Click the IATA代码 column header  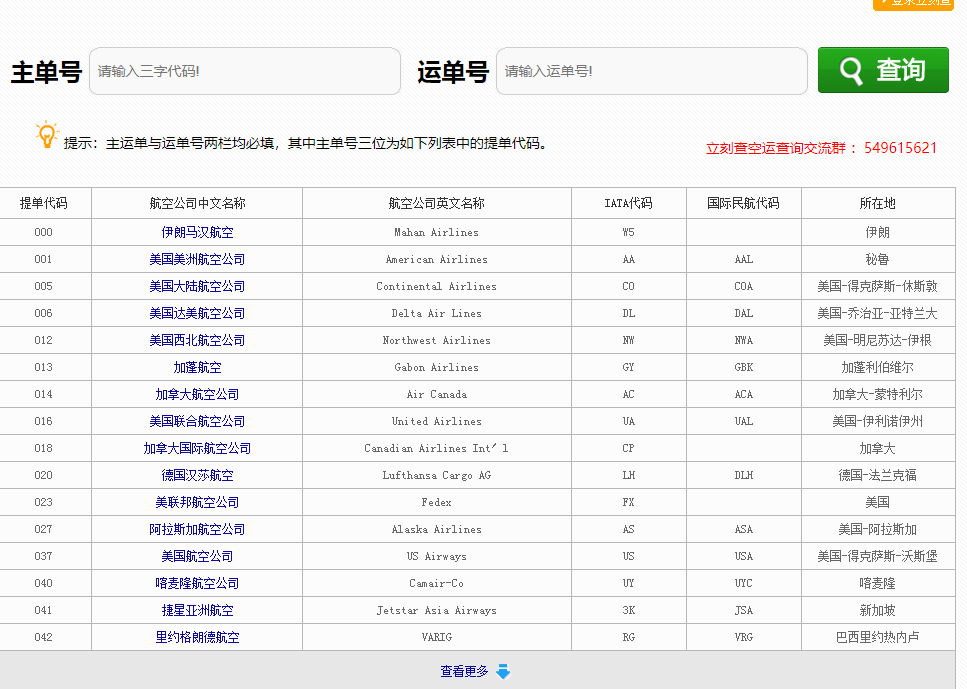coord(628,204)
